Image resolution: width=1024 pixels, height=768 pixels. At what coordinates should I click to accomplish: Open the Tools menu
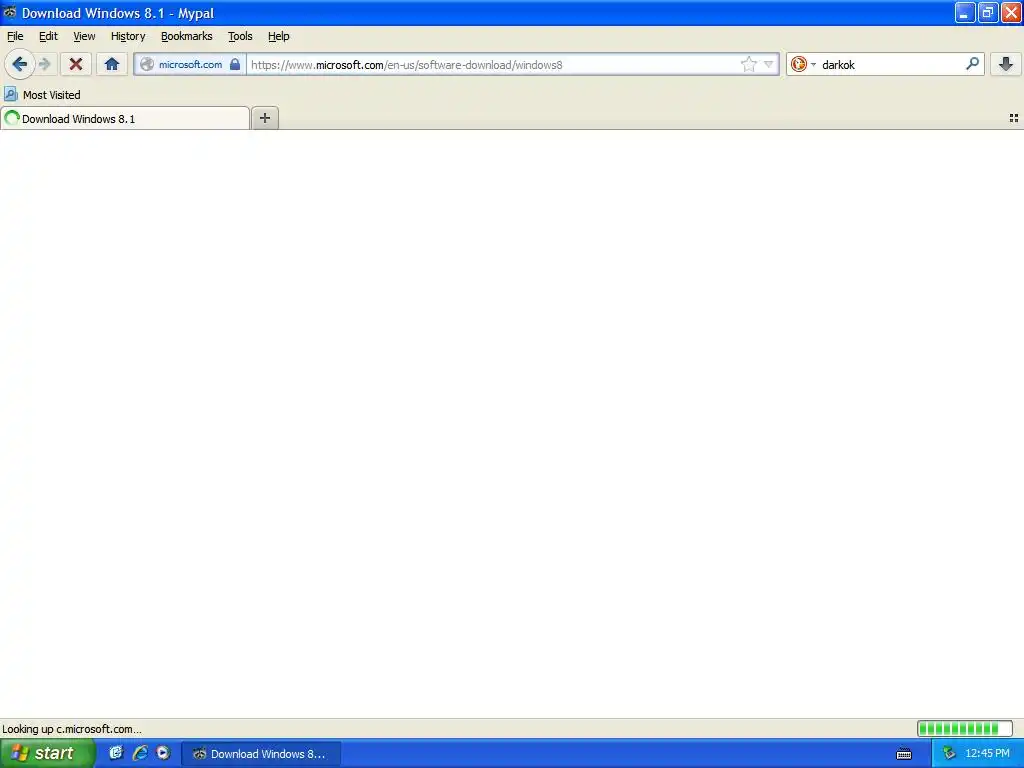(240, 36)
